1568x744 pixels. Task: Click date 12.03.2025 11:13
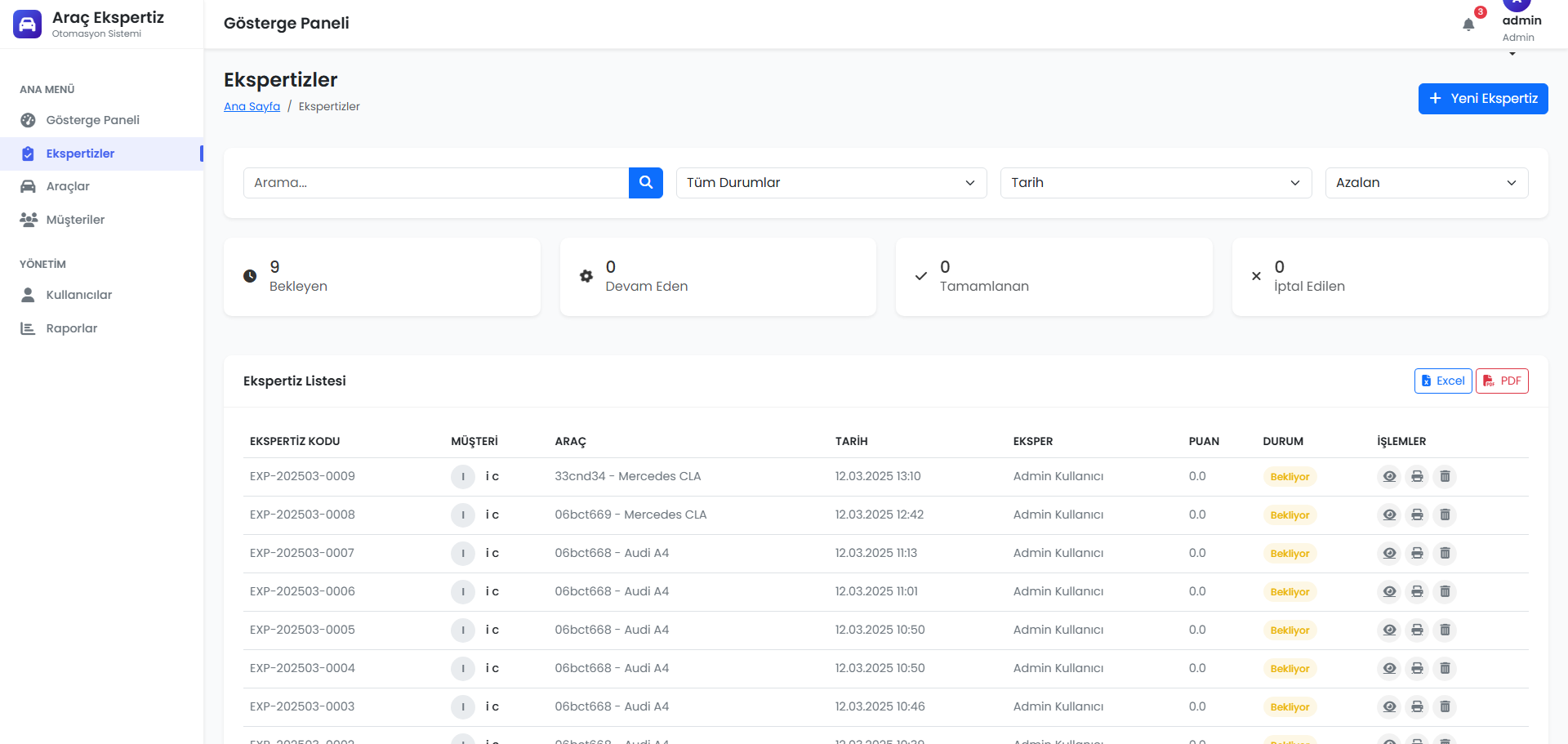(876, 554)
